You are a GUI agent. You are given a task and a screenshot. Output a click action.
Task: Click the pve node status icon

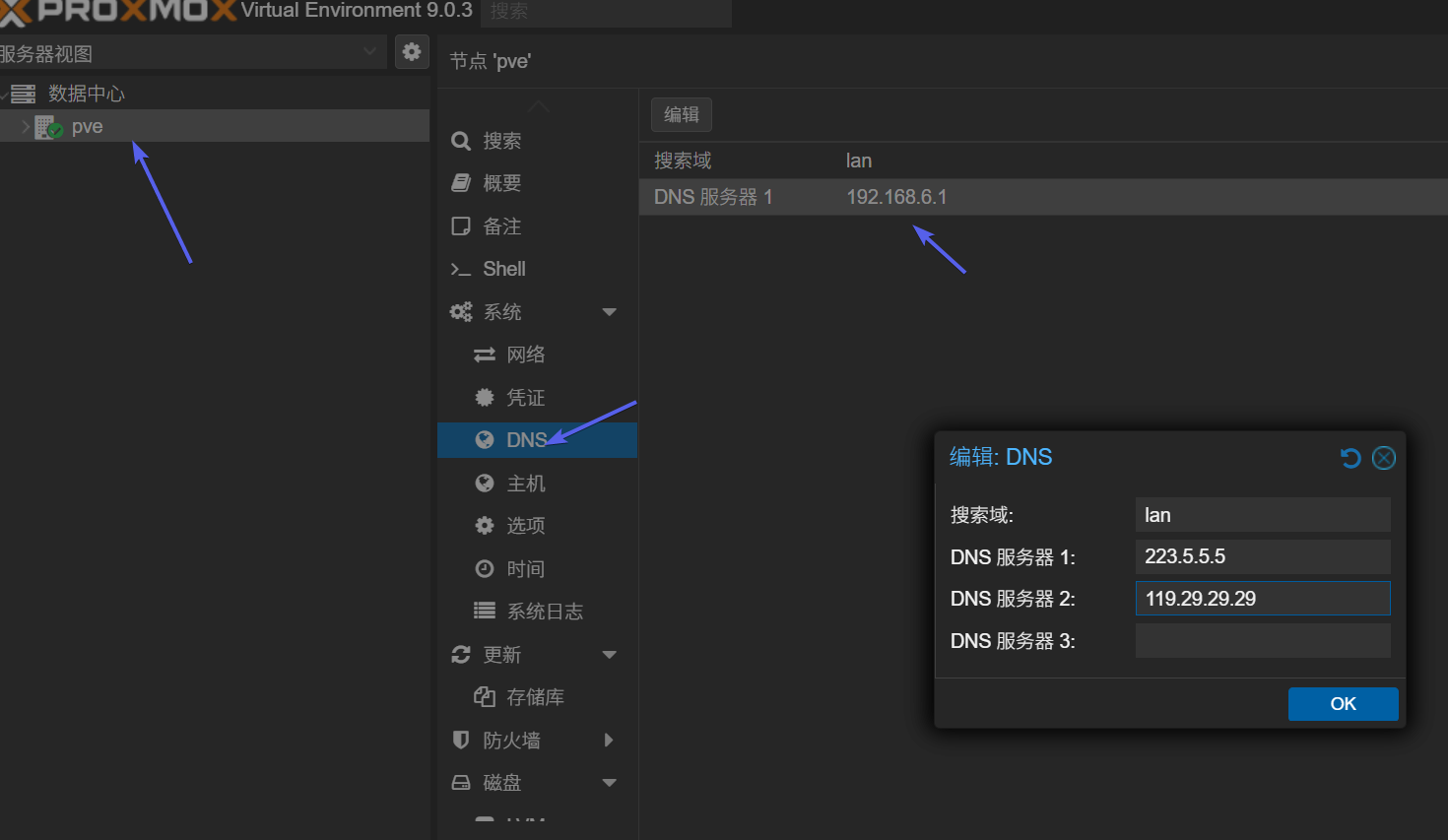point(48,127)
